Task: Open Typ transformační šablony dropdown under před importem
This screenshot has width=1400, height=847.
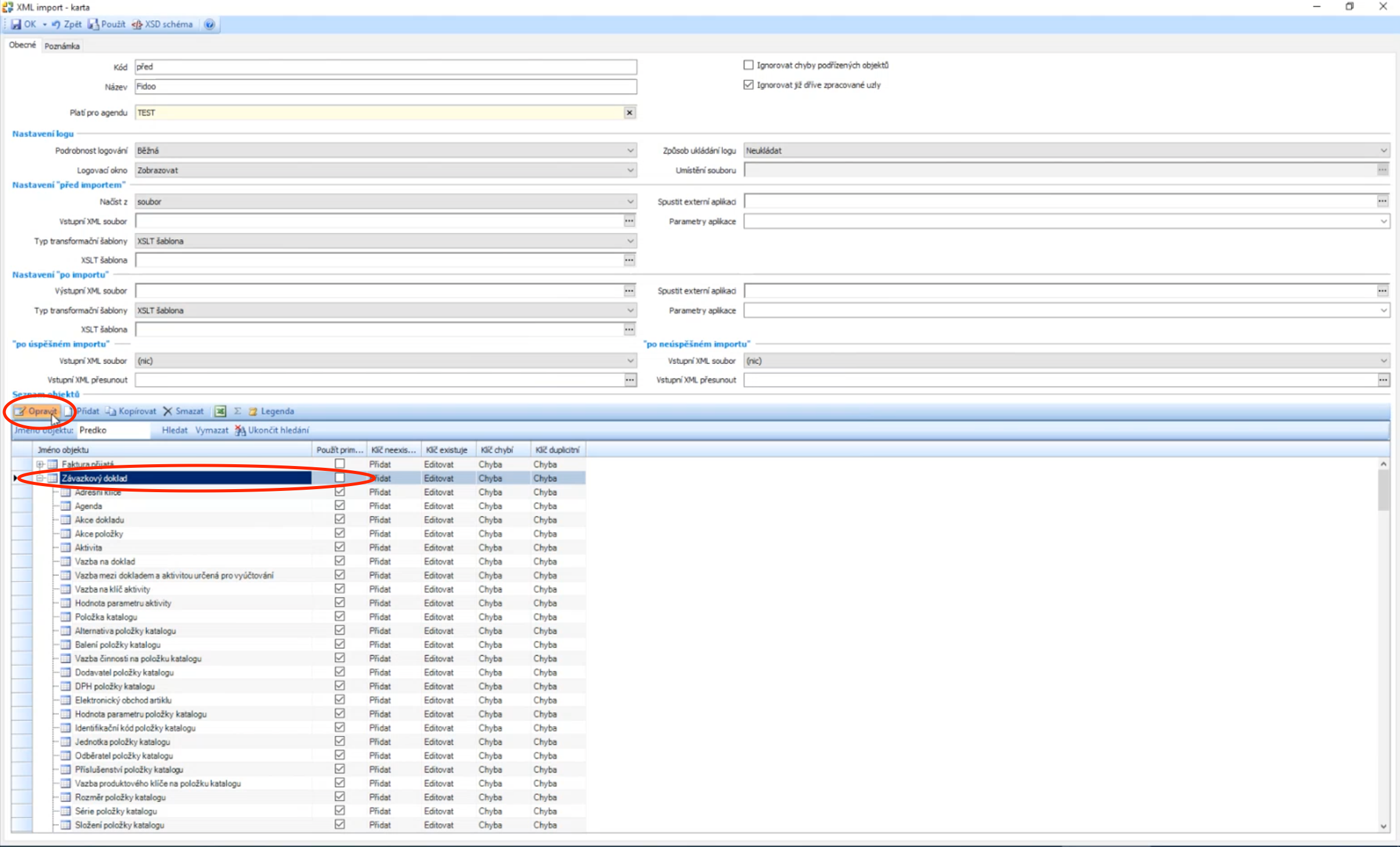Action: [630, 241]
